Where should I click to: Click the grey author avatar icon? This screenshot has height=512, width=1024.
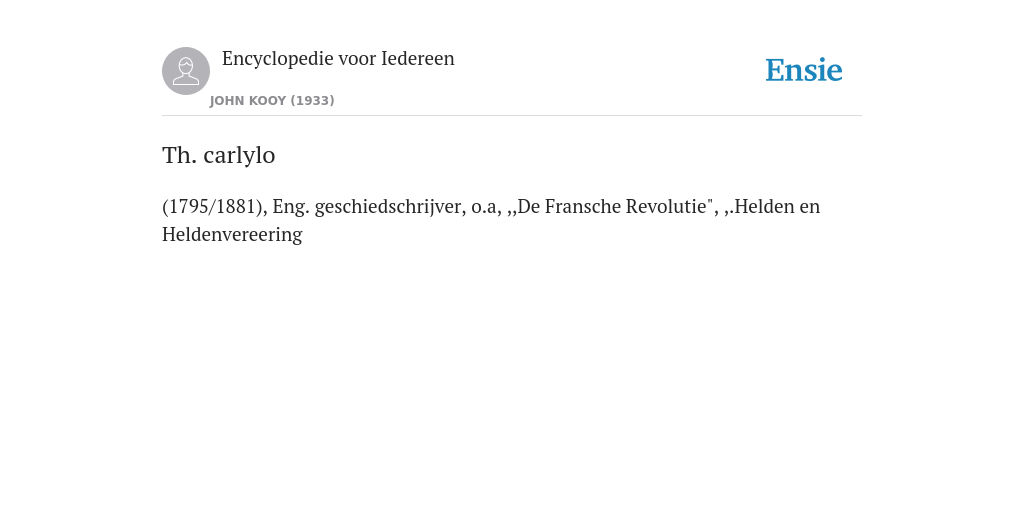(x=186, y=71)
